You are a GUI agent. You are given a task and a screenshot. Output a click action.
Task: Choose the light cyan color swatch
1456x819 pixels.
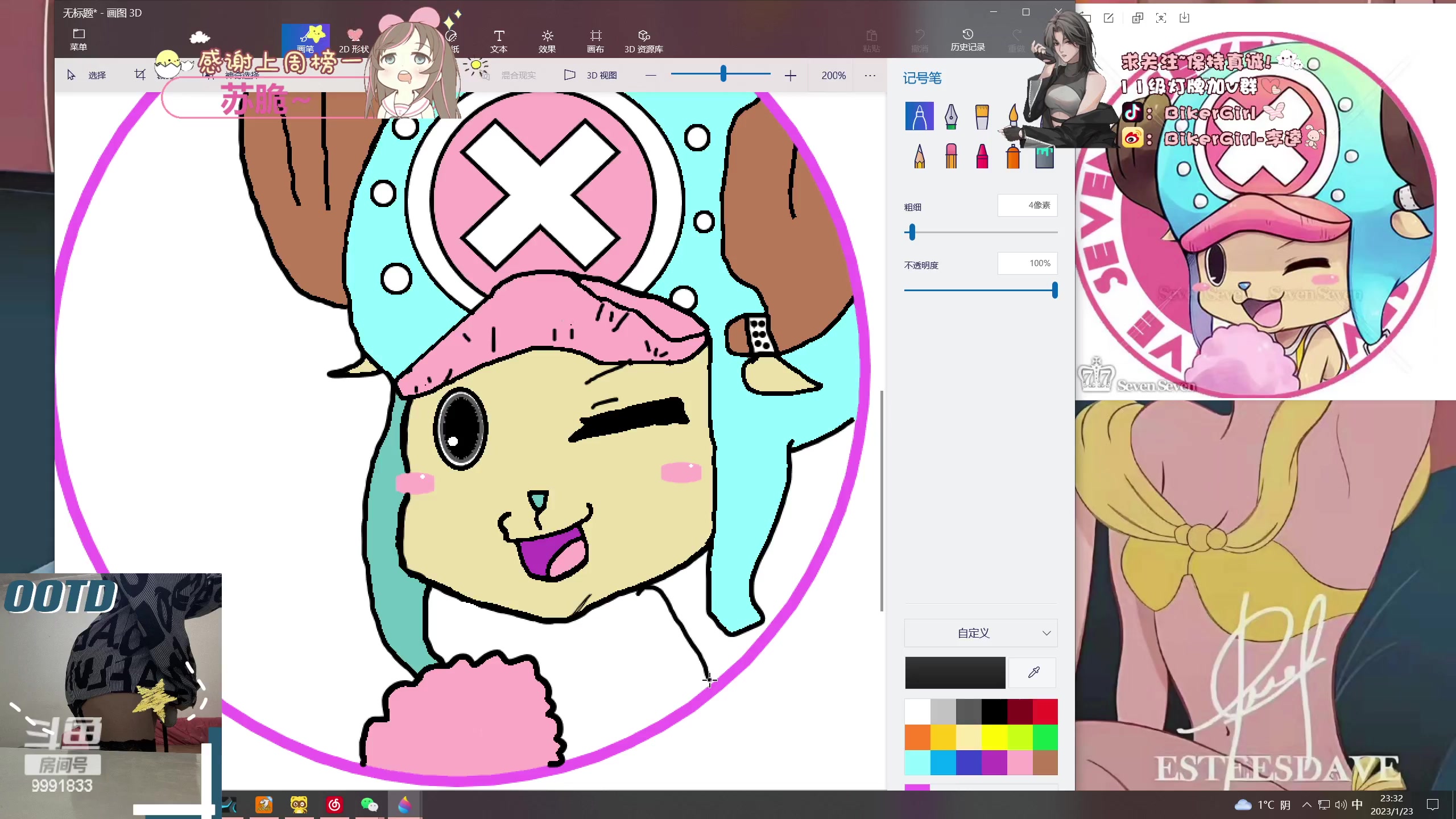[917, 763]
